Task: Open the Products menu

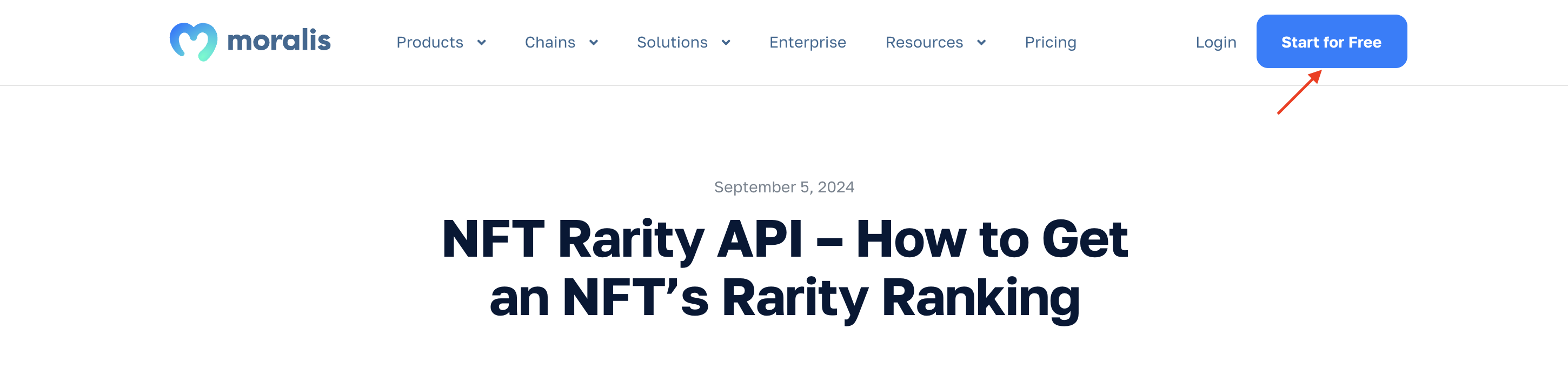Action: point(430,43)
